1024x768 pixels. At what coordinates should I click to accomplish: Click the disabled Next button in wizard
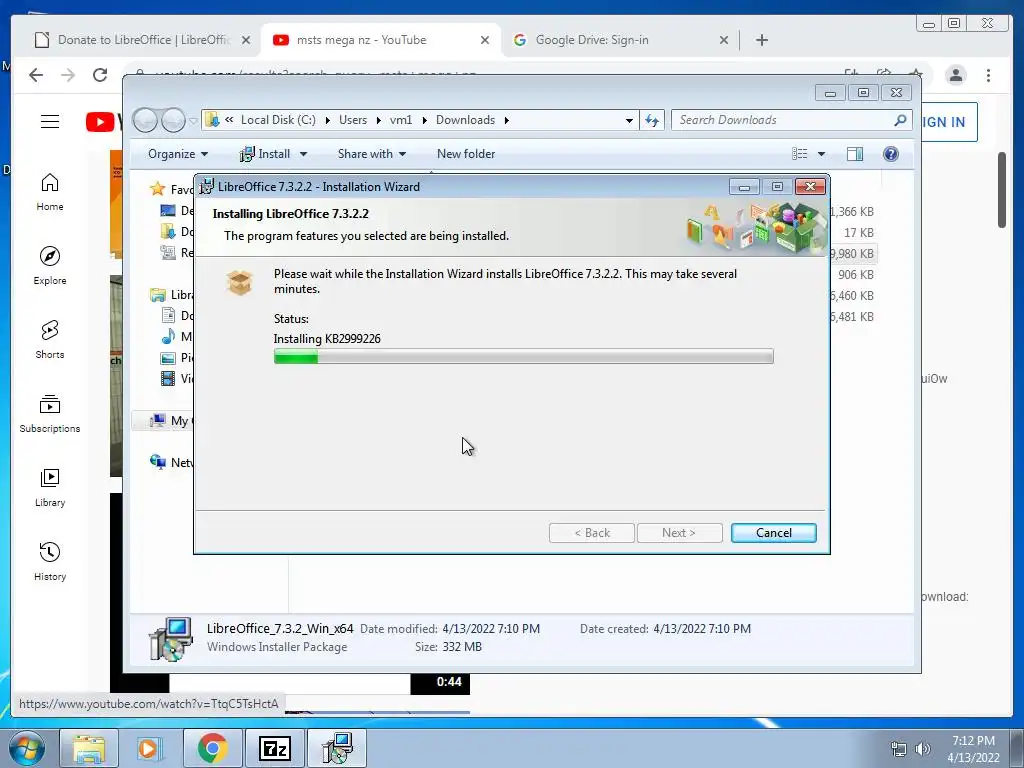point(679,533)
